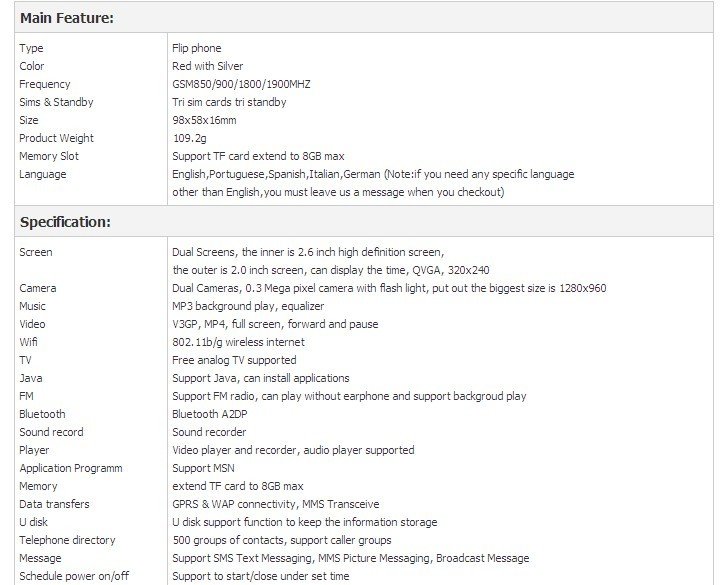This screenshot has width=722, height=585.
Task: Click the Screen row label
Action: pyautogui.click(x=36, y=252)
